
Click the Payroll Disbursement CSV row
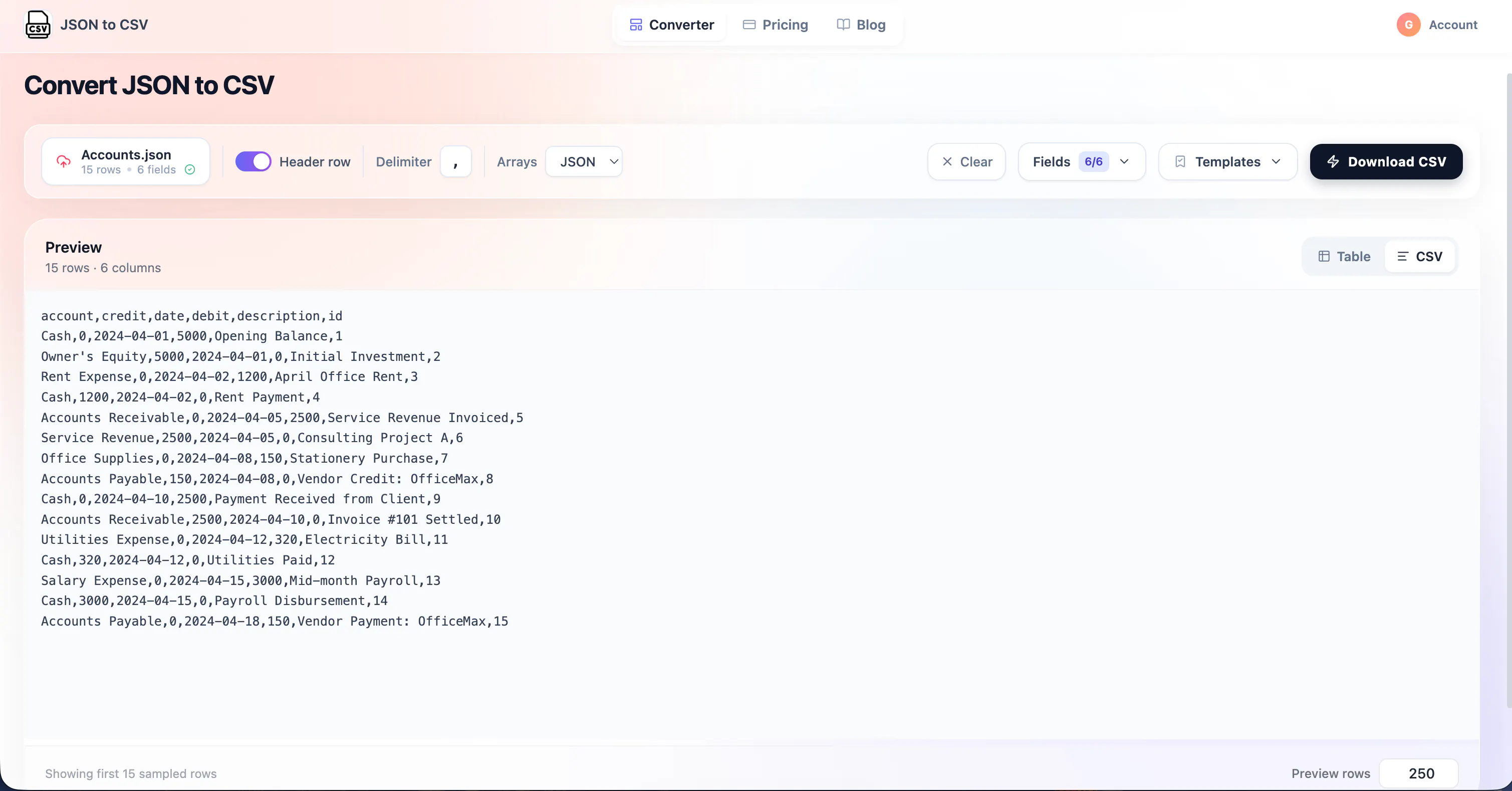(214, 600)
